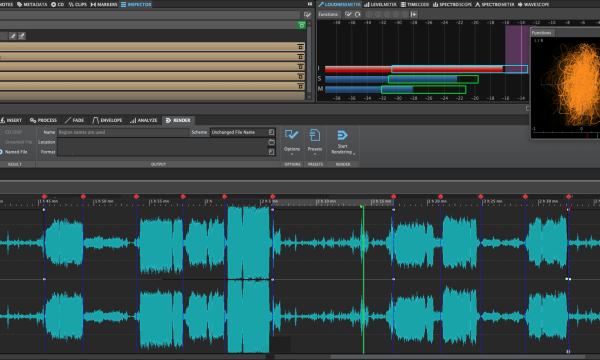Open the Scheme dropdown Unchanged File Name
600x360 pixels.
(x=243, y=132)
